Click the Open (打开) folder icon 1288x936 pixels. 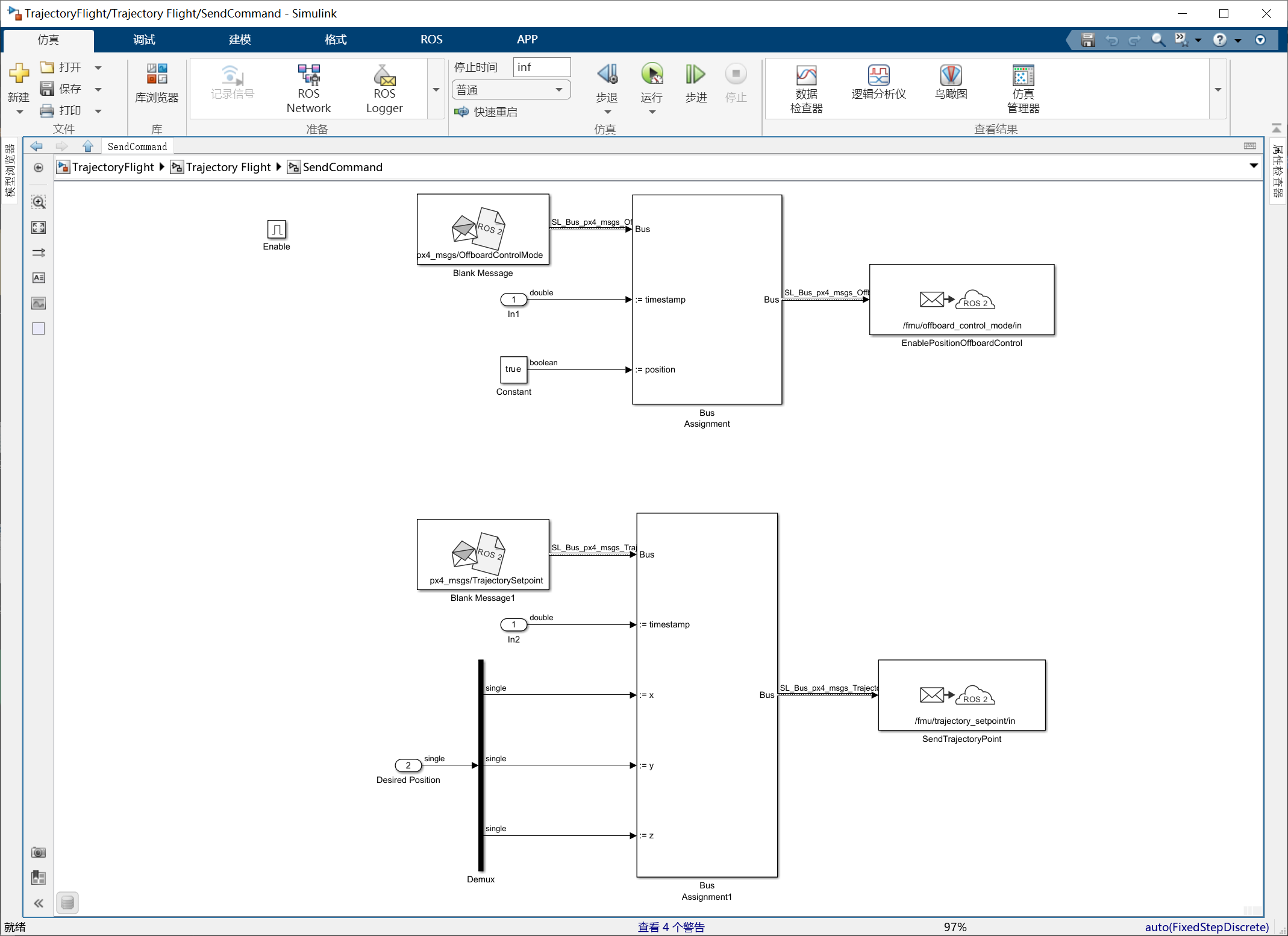click(46, 67)
